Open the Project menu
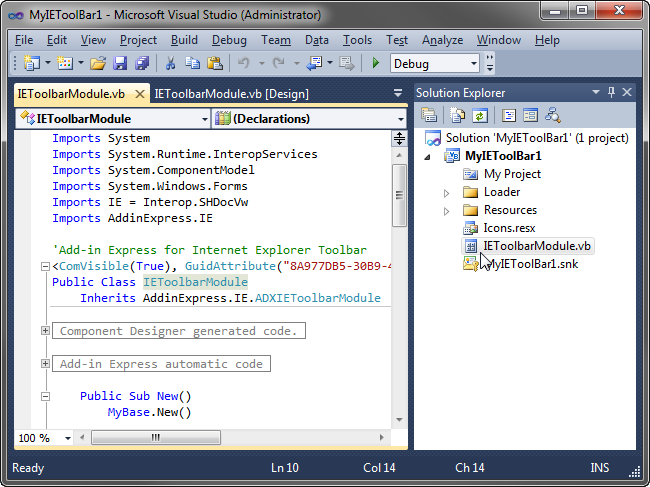650x487 pixels. click(x=138, y=40)
